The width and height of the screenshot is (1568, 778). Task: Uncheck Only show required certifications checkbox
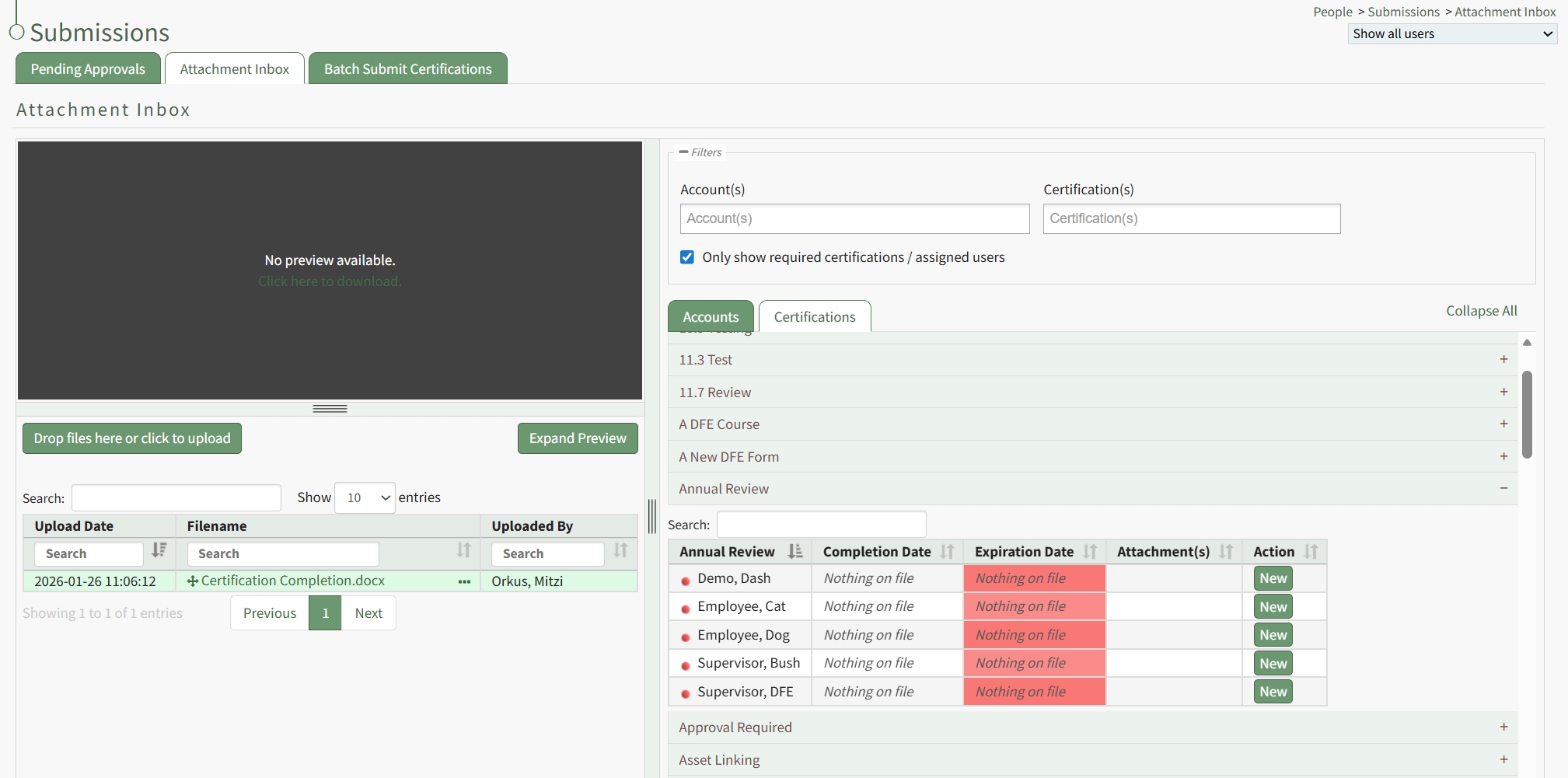click(x=687, y=257)
